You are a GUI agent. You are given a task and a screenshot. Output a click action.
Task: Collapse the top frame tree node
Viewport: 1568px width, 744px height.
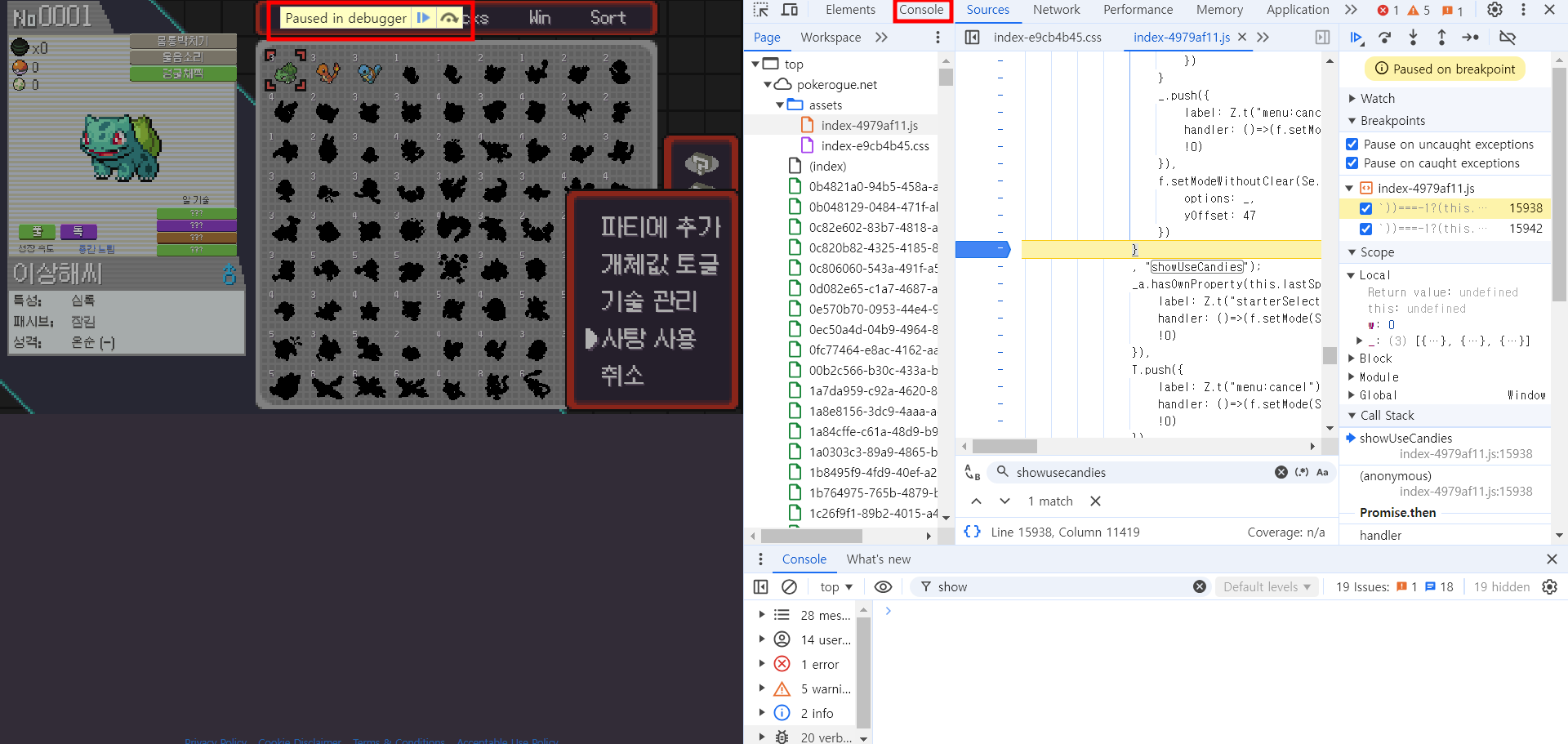[x=755, y=64]
